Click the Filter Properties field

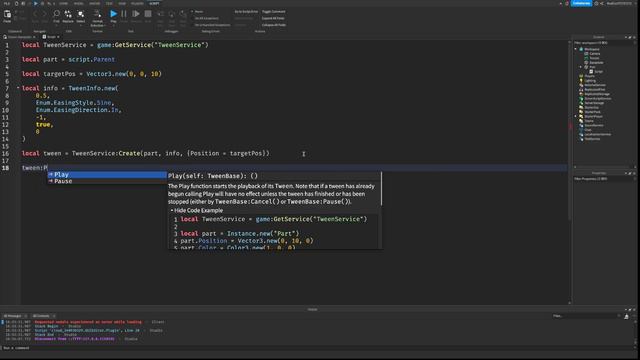pyautogui.click(x=604, y=179)
